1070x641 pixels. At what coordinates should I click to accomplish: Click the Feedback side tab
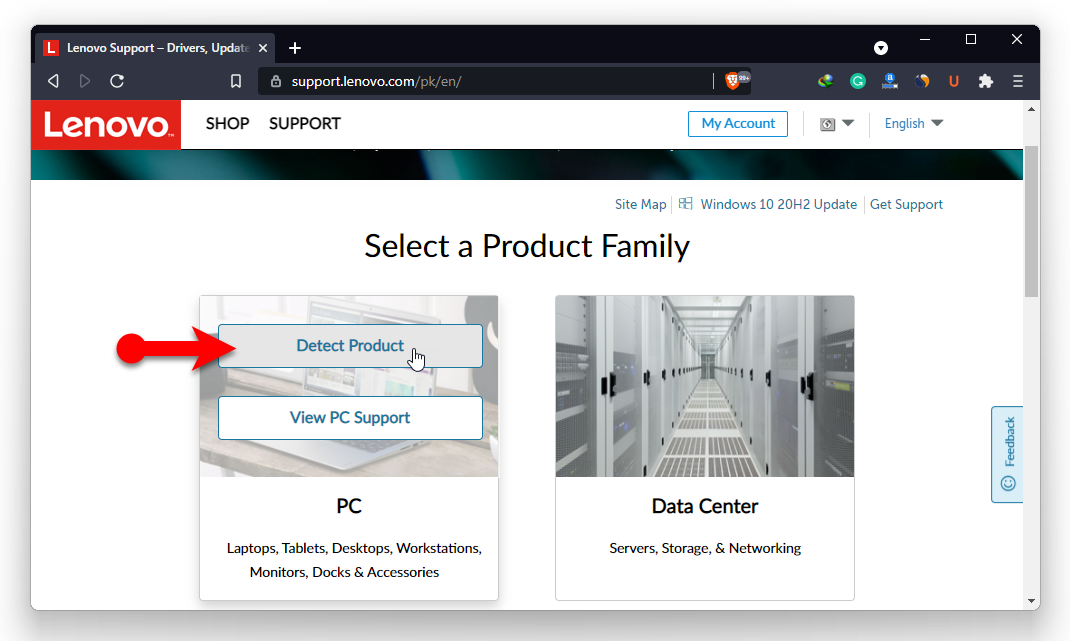click(x=1007, y=454)
